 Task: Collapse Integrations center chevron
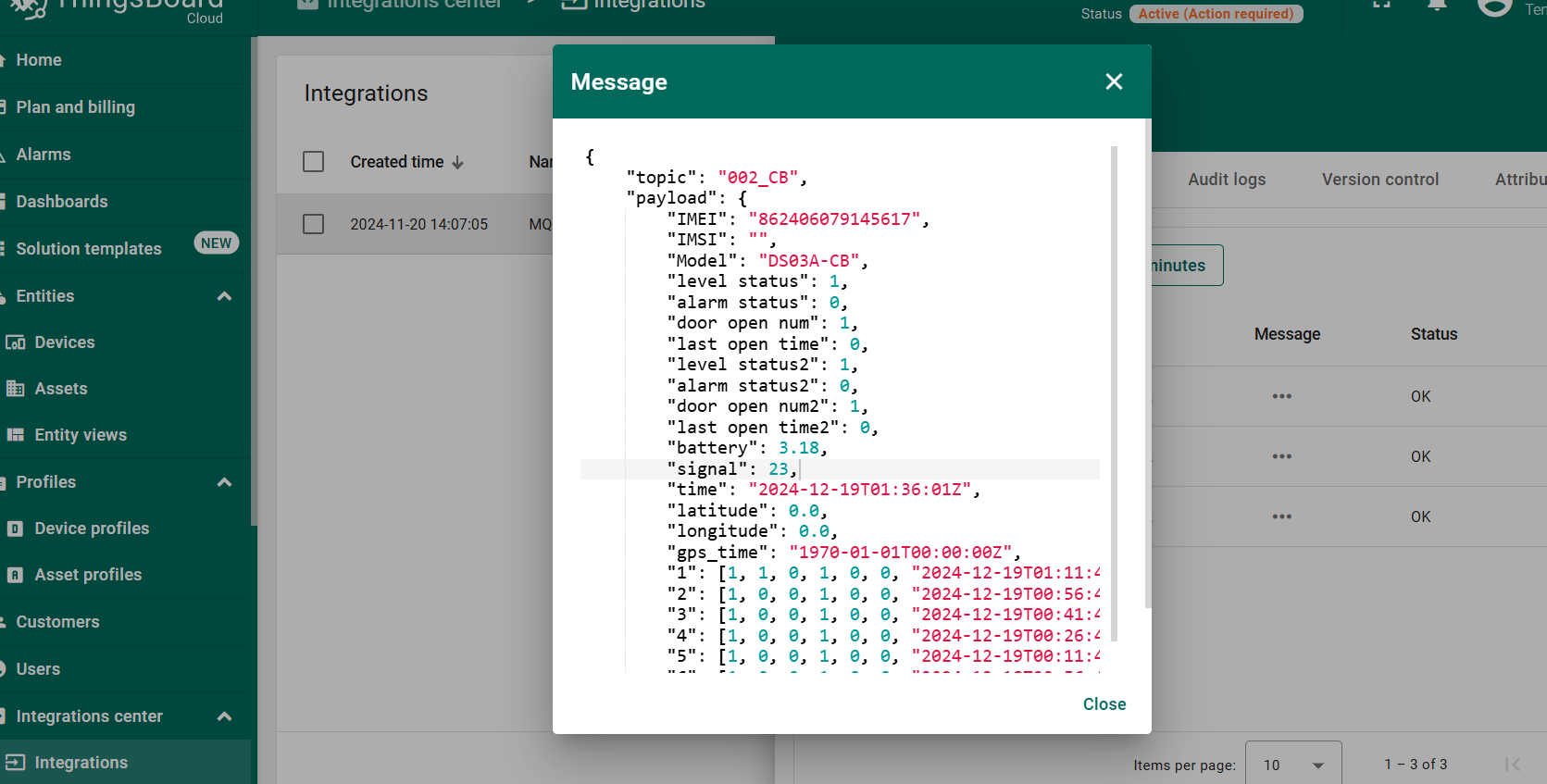click(224, 716)
